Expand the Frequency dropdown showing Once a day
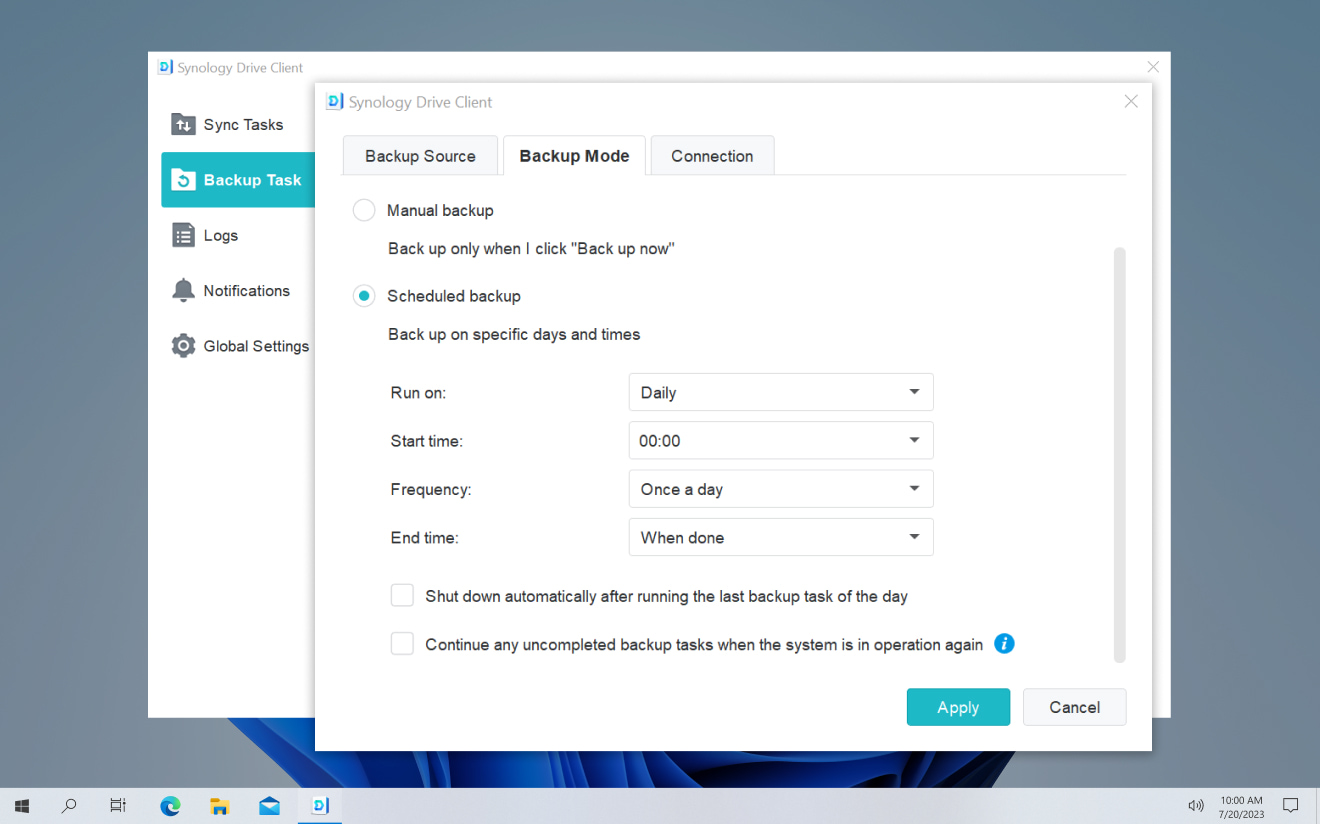The width and height of the screenshot is (1320, 824). [780, 488]
